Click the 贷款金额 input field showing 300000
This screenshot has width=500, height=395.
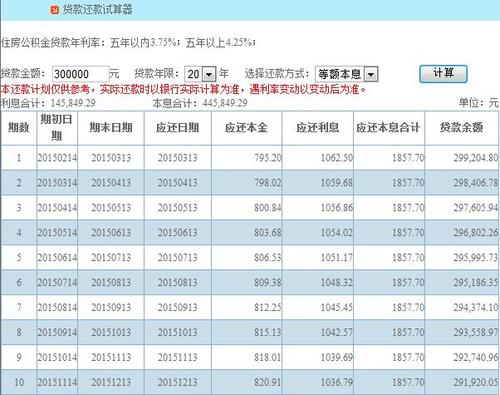point(81,74)
